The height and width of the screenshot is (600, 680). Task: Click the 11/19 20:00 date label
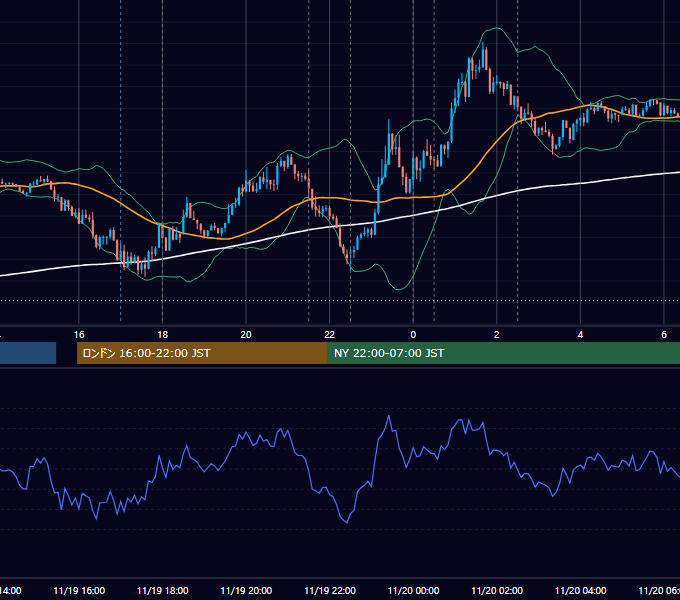246,590
